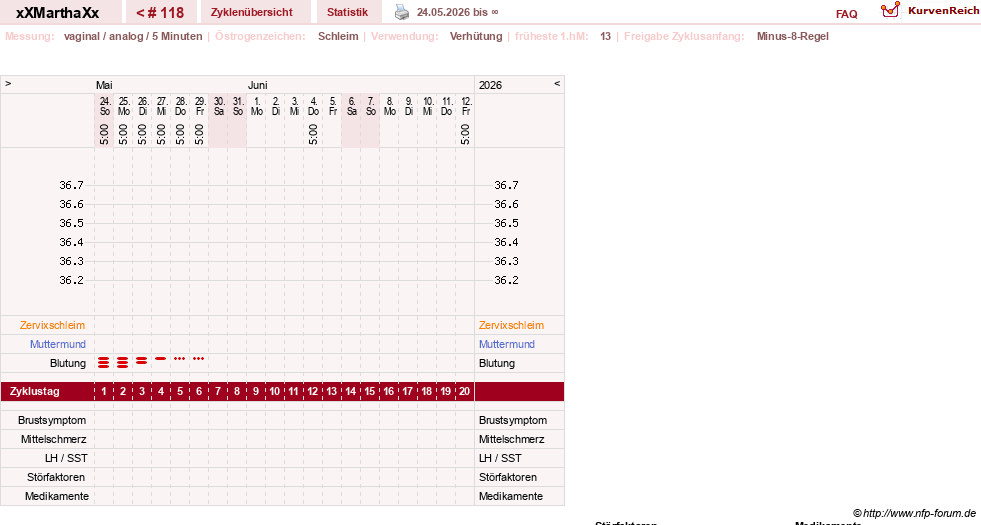Click date header '4. Do'
981x525 pixels.
click(x=313, y=106)
